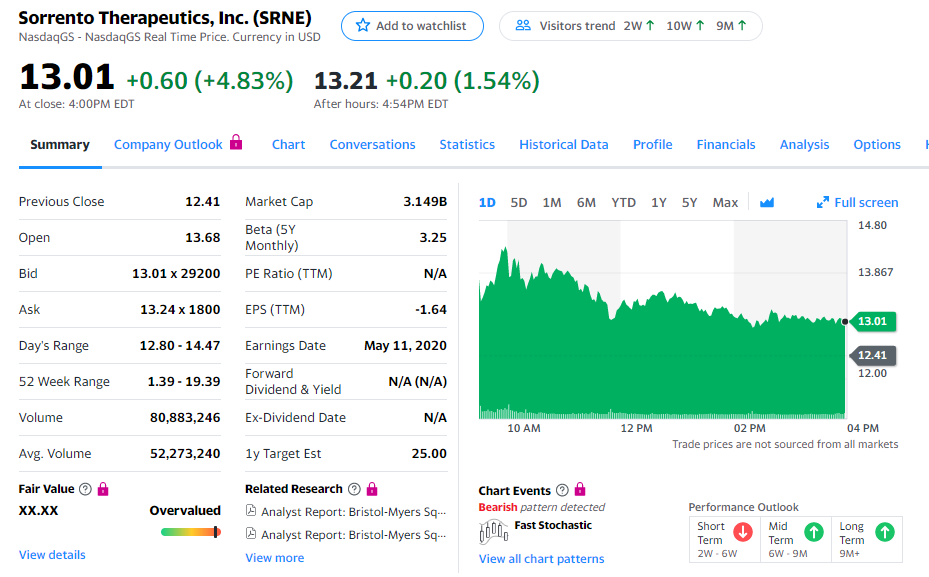Image resolution: width=929 pixels, height=577 pixels.
Task: Click the visitors trend people icon
Action: [x=523, y=25]
